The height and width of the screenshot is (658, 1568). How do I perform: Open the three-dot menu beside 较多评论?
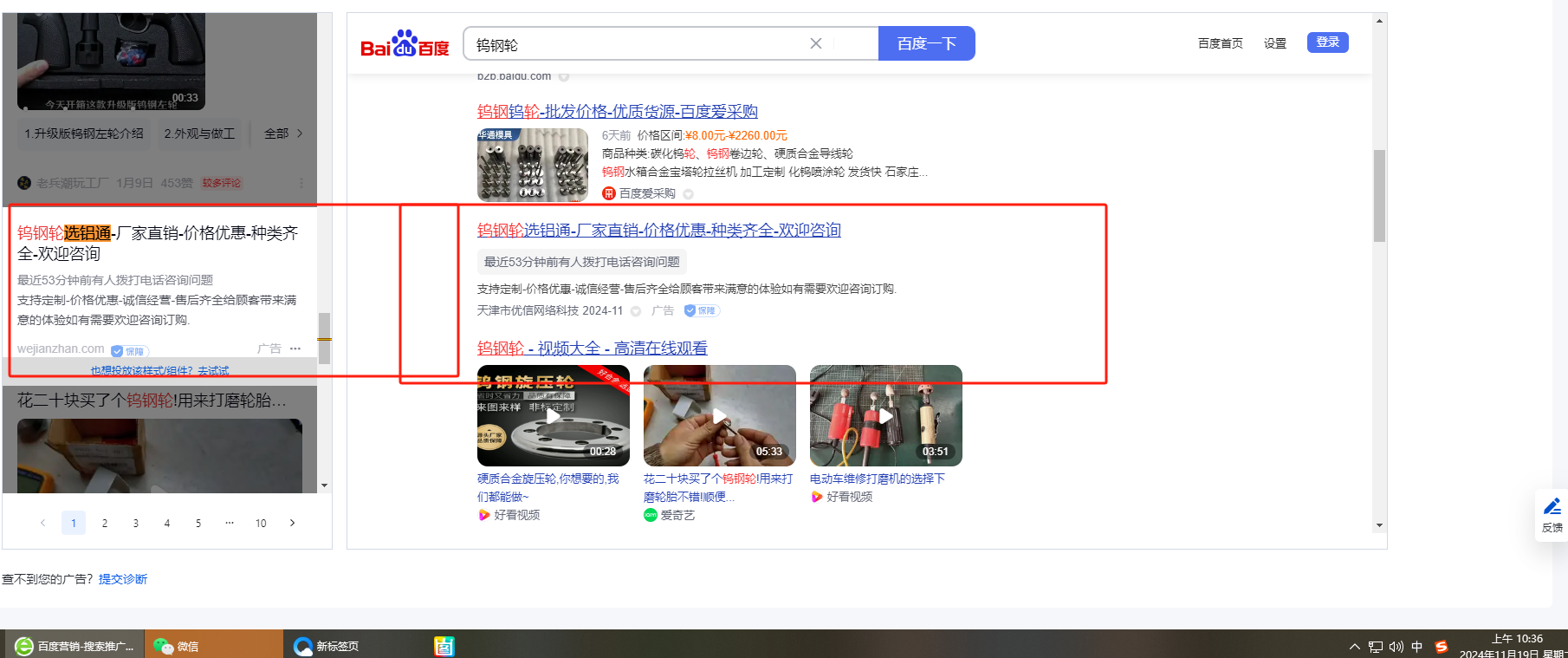tap(301, 183)
